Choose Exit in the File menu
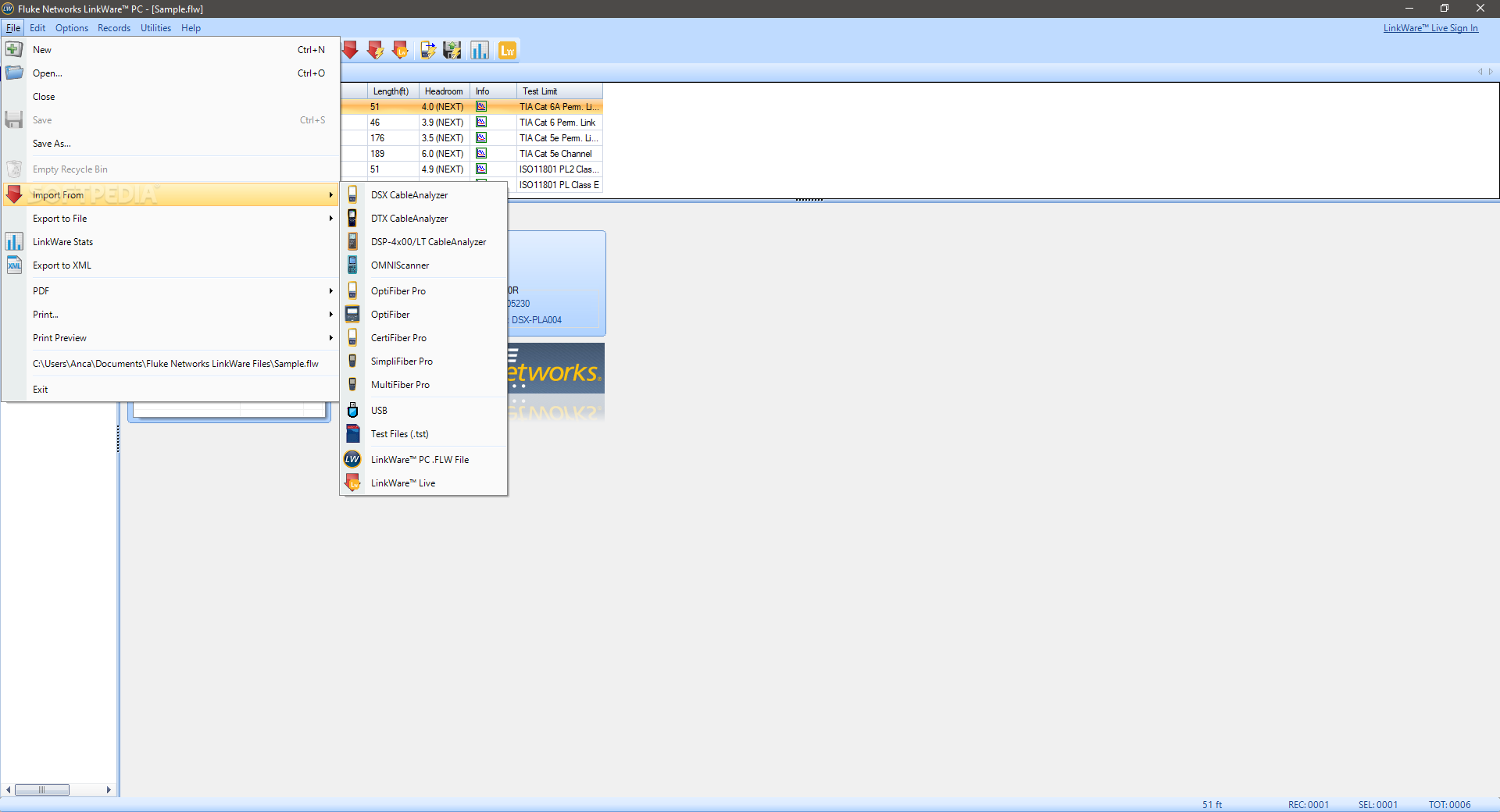The height and width of the screenshot is (812, 1500). (x=170, y=390)
